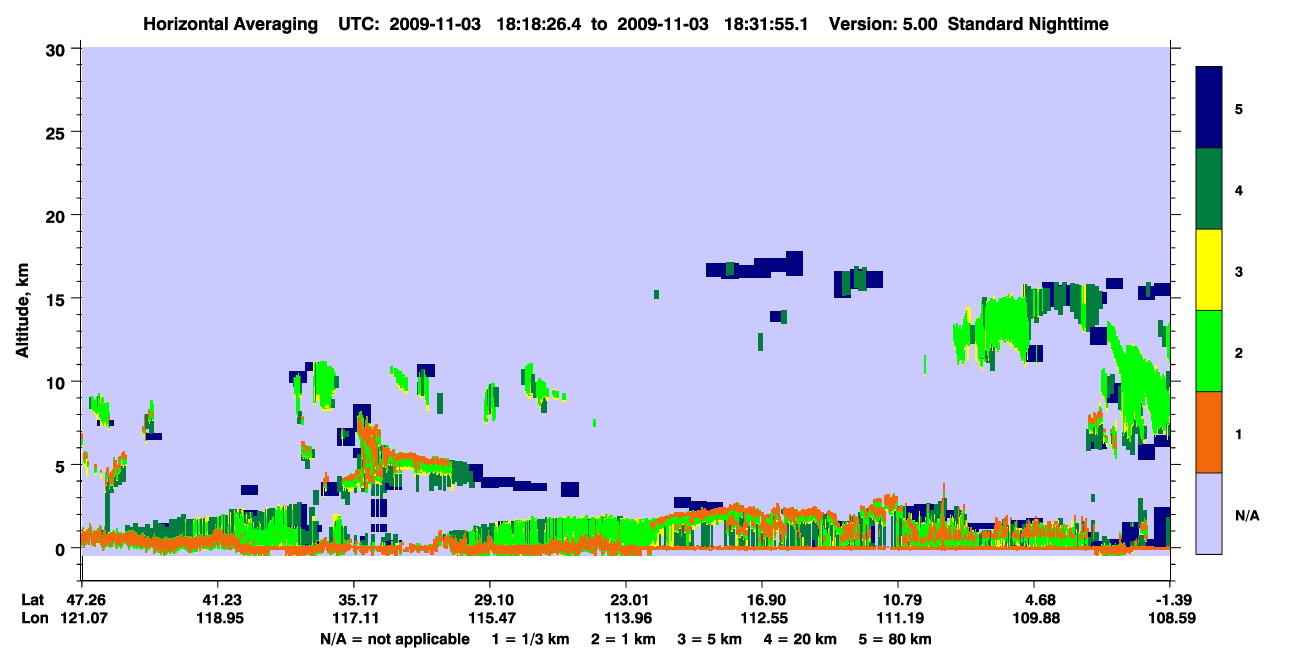Screen dimensions: 1300x667
Task: Click the longitude value 108.59
Action: pyautogui.click(x=1171, y=618)
